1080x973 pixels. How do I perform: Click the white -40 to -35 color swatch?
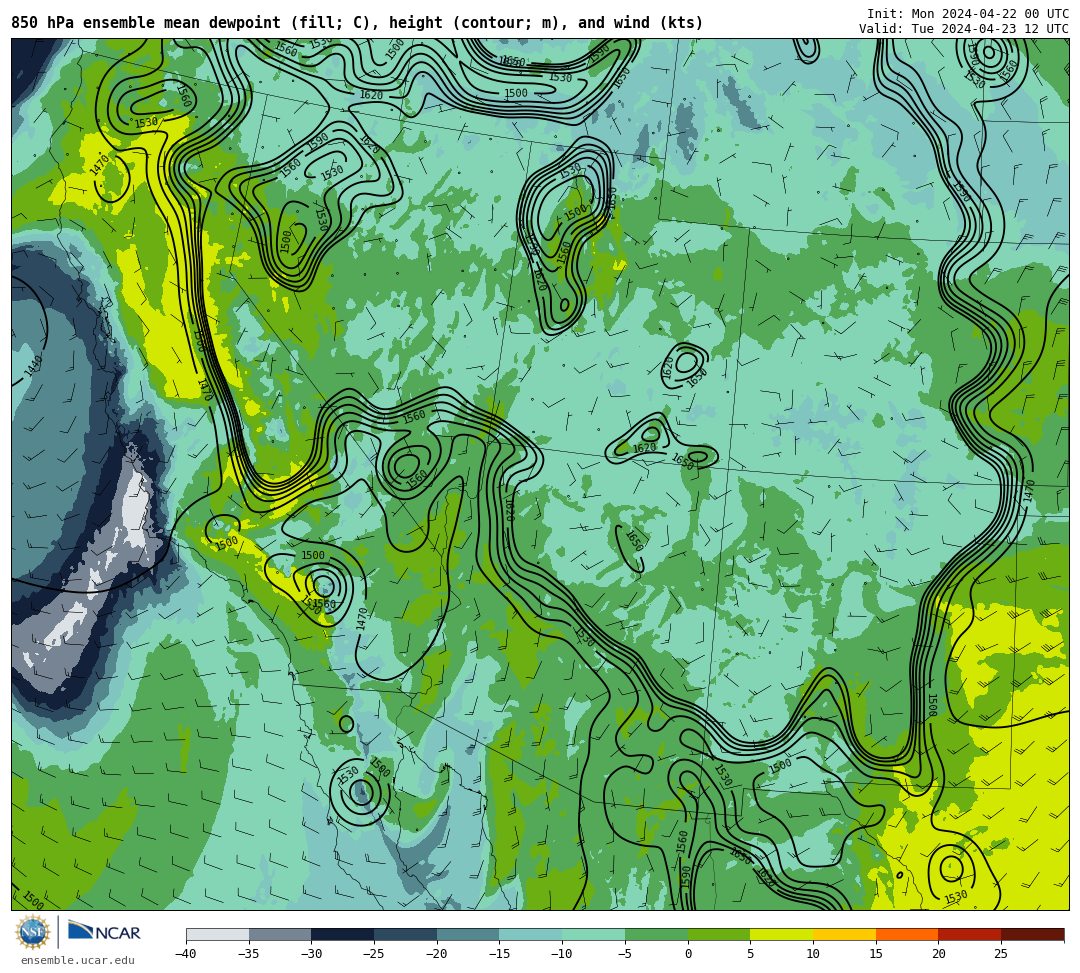[217, 934]
